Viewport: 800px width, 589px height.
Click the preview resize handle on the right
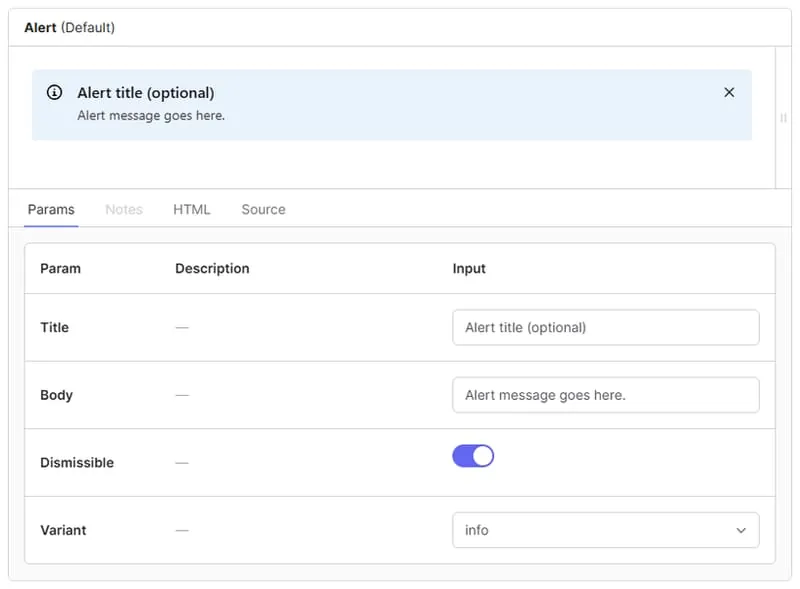783,118
